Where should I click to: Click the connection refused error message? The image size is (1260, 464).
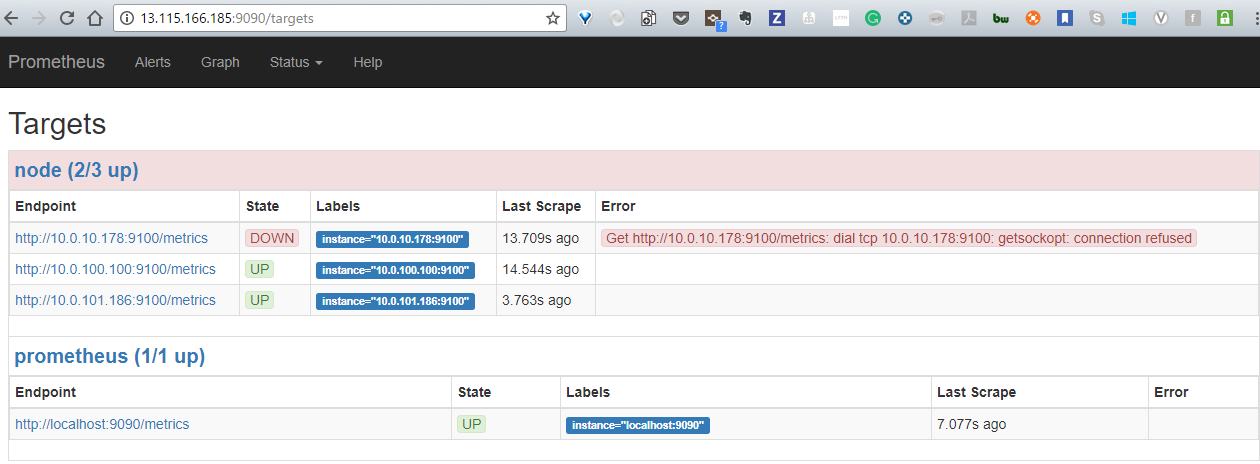coord(899,238)
